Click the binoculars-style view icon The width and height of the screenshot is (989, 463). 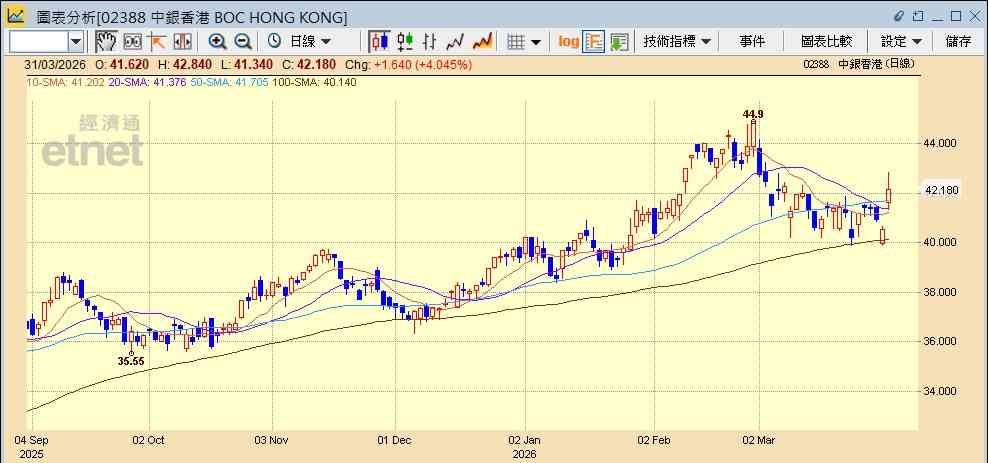pyautogui.click(x=132, y=42)
